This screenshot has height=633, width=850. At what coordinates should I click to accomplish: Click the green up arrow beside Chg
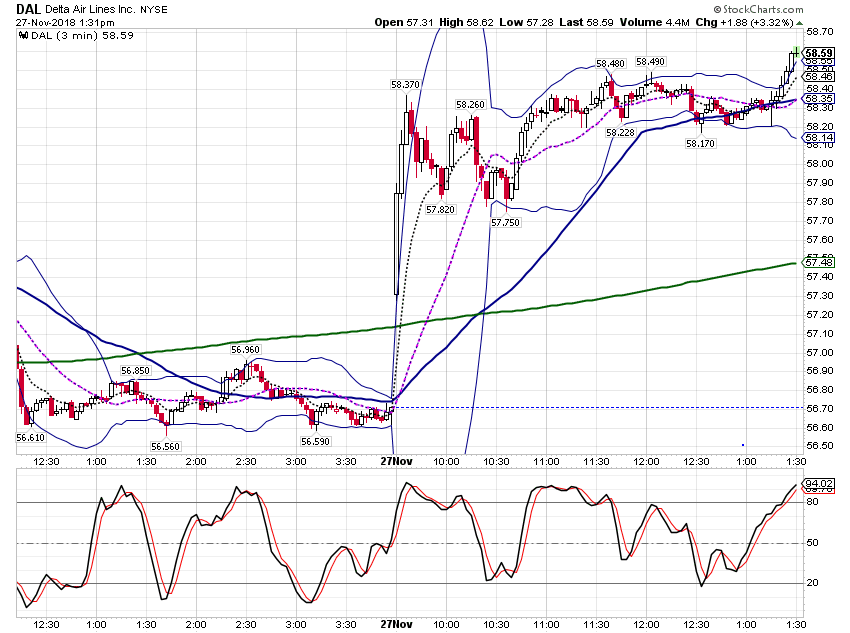point(800,23)
